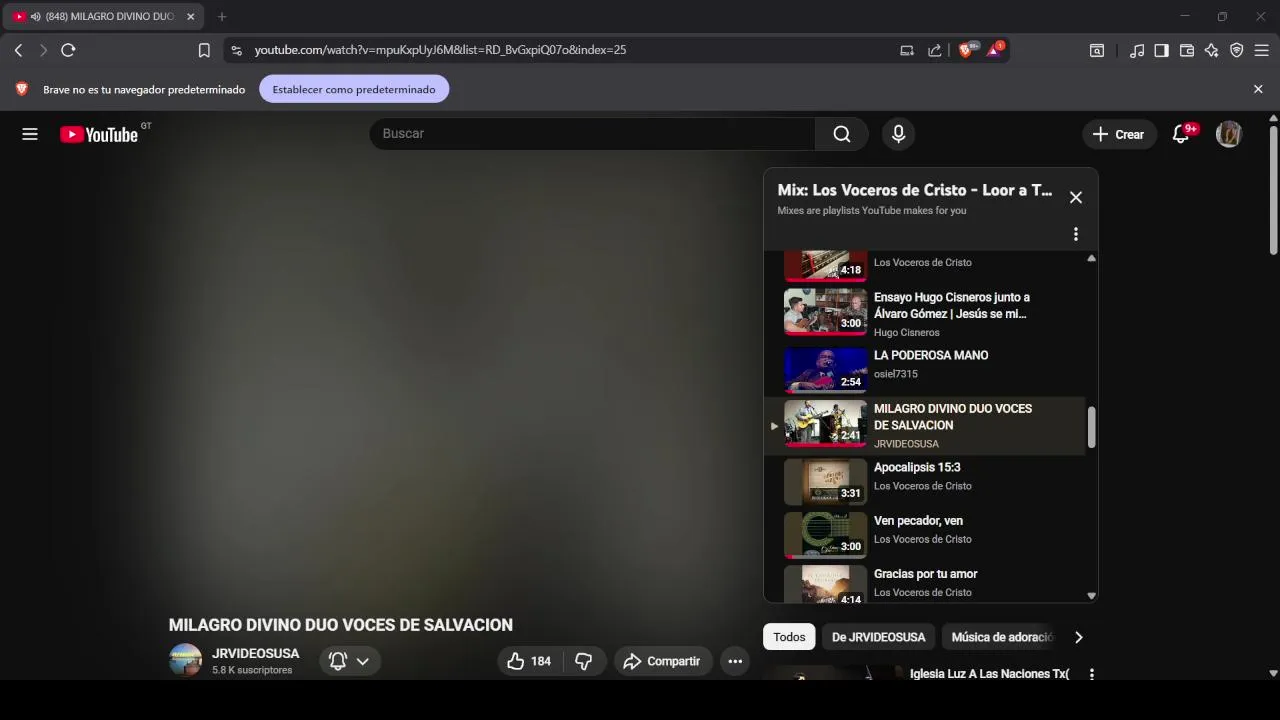Open Iglesia Luz A Las Naciones video

pyautogui.click(x=989, y=674)
